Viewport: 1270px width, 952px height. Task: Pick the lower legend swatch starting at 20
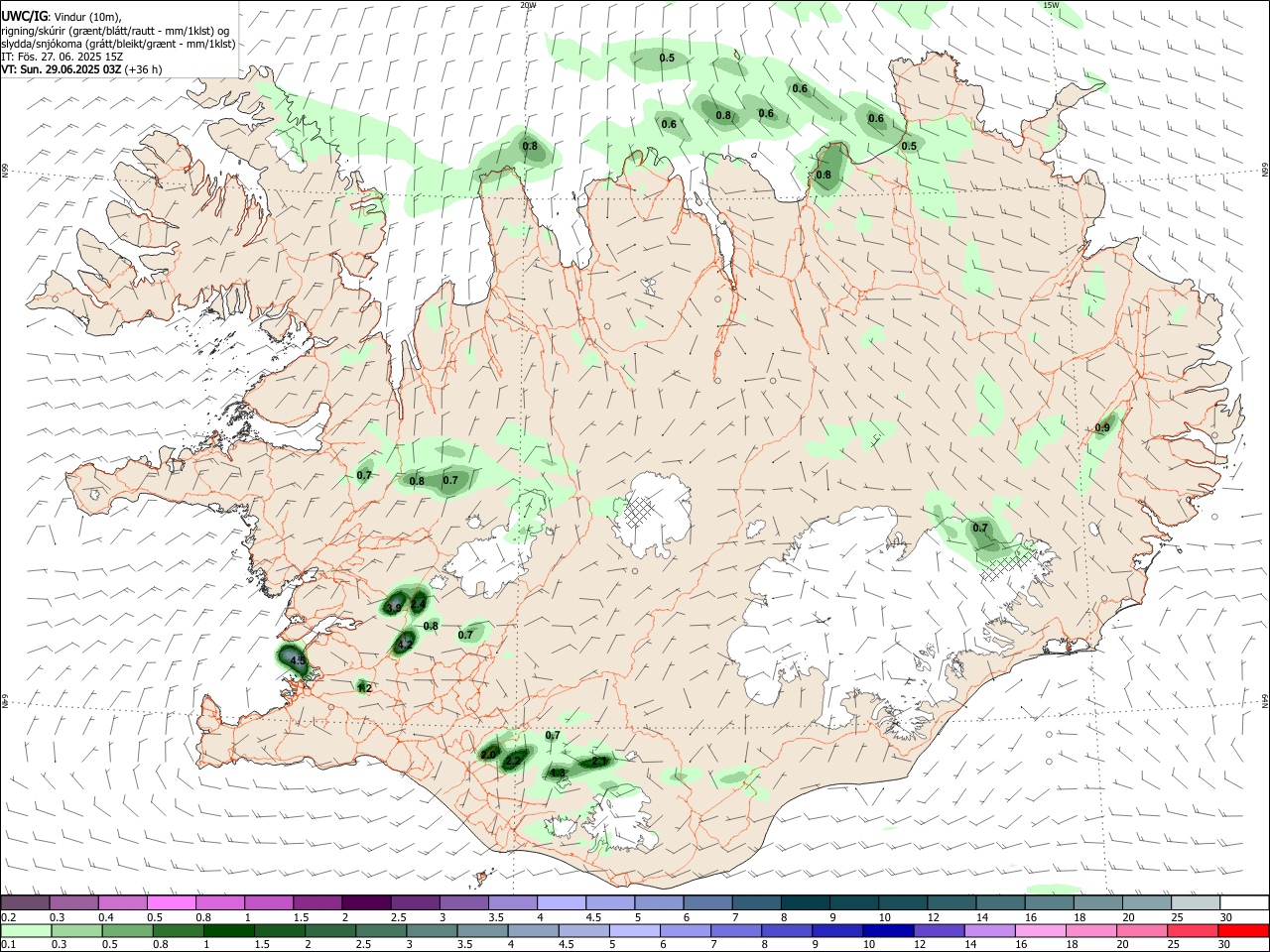click(1143, 931)
